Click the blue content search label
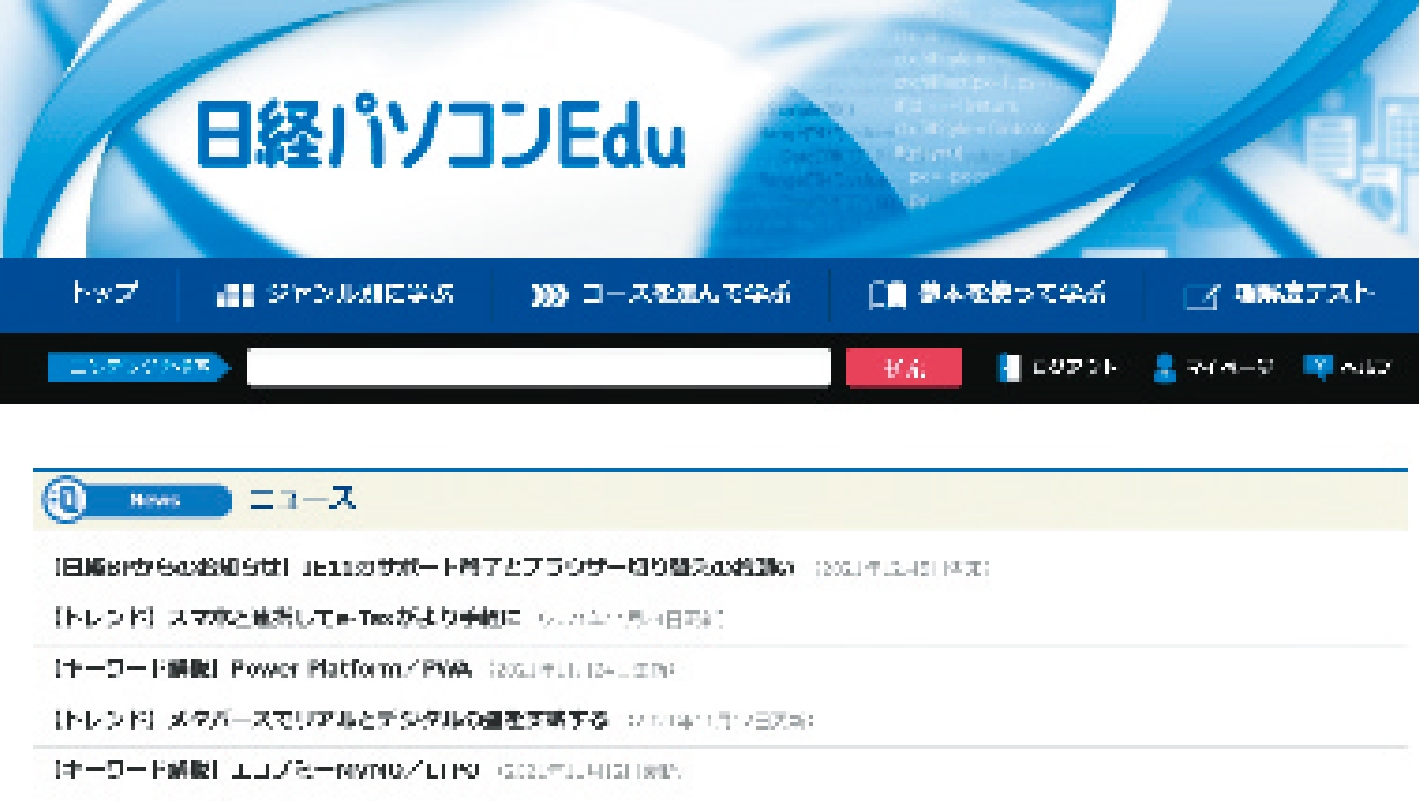 [137, 367]
